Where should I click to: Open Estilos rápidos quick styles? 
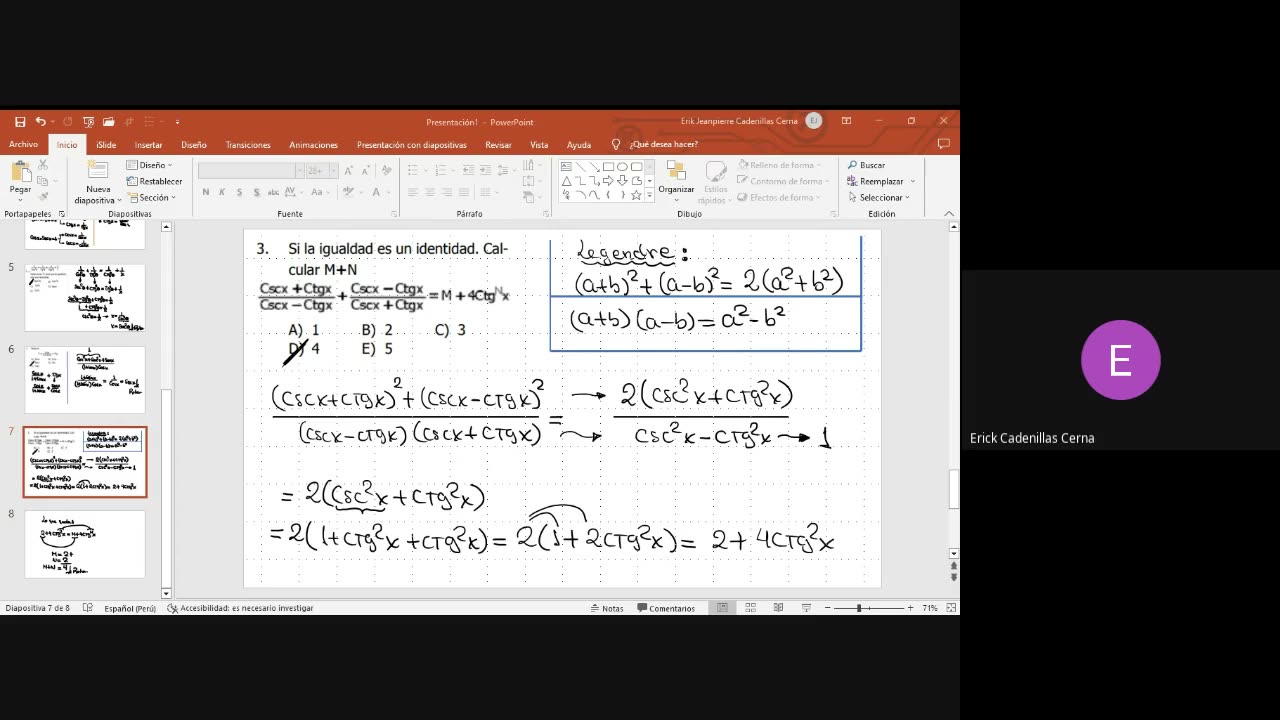click(x=716, y=183)
